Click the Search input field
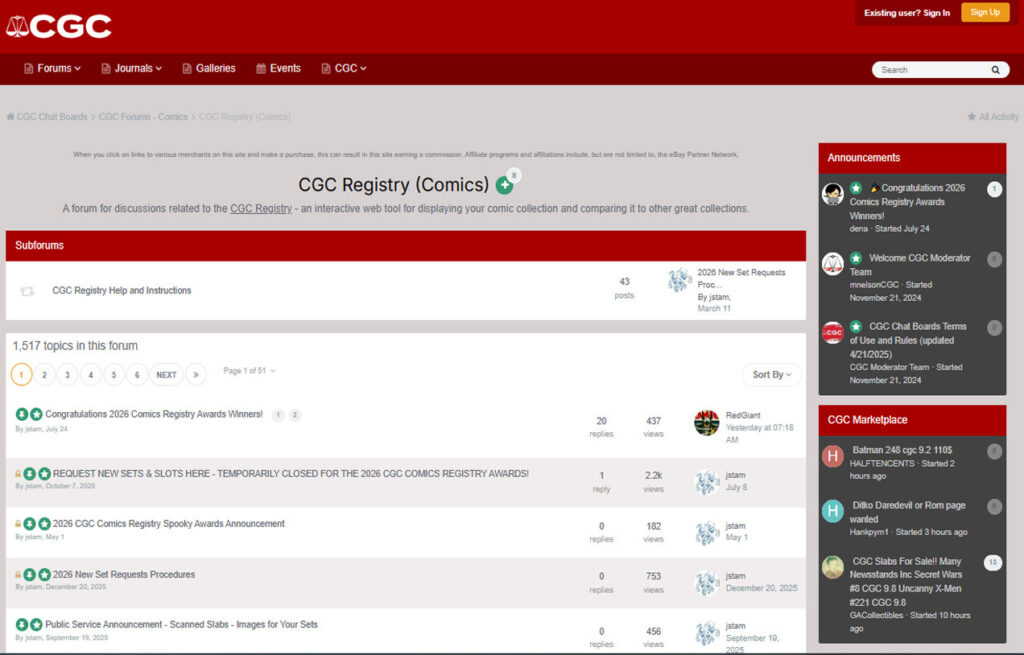The width and height of the screenshot is (1024, 655). [933, 70]
